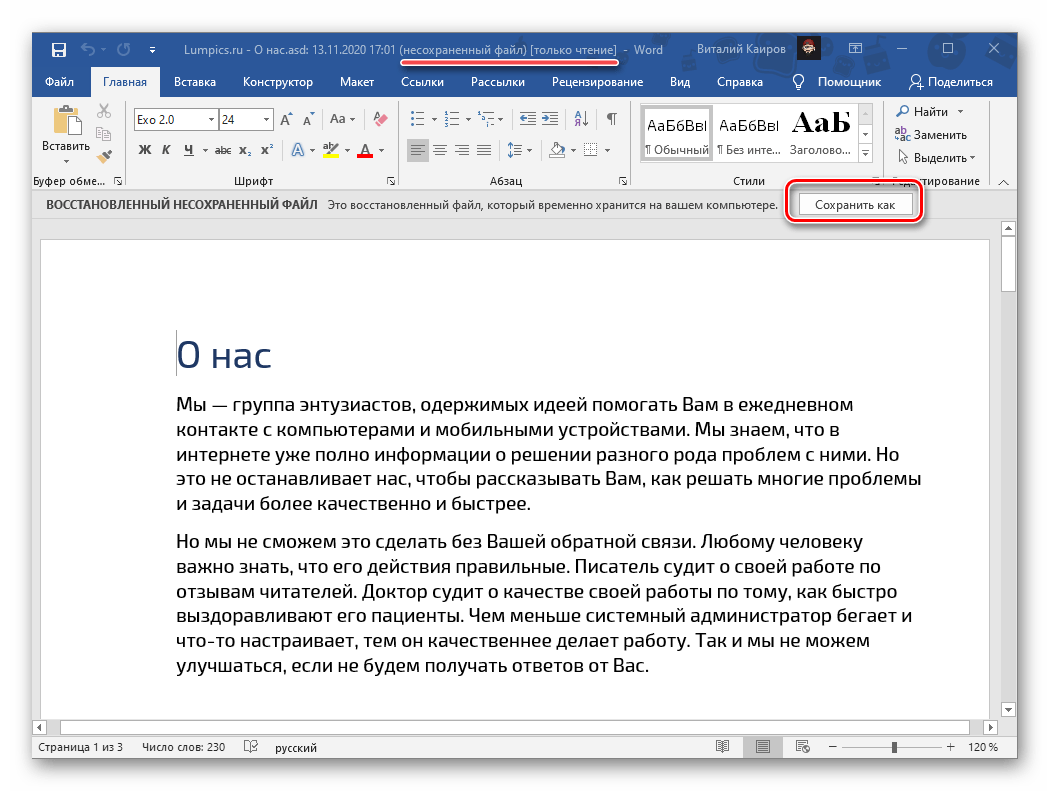Click the Сохранить как button
This screenshot has width=1050, height=791.
coord(853,205)
